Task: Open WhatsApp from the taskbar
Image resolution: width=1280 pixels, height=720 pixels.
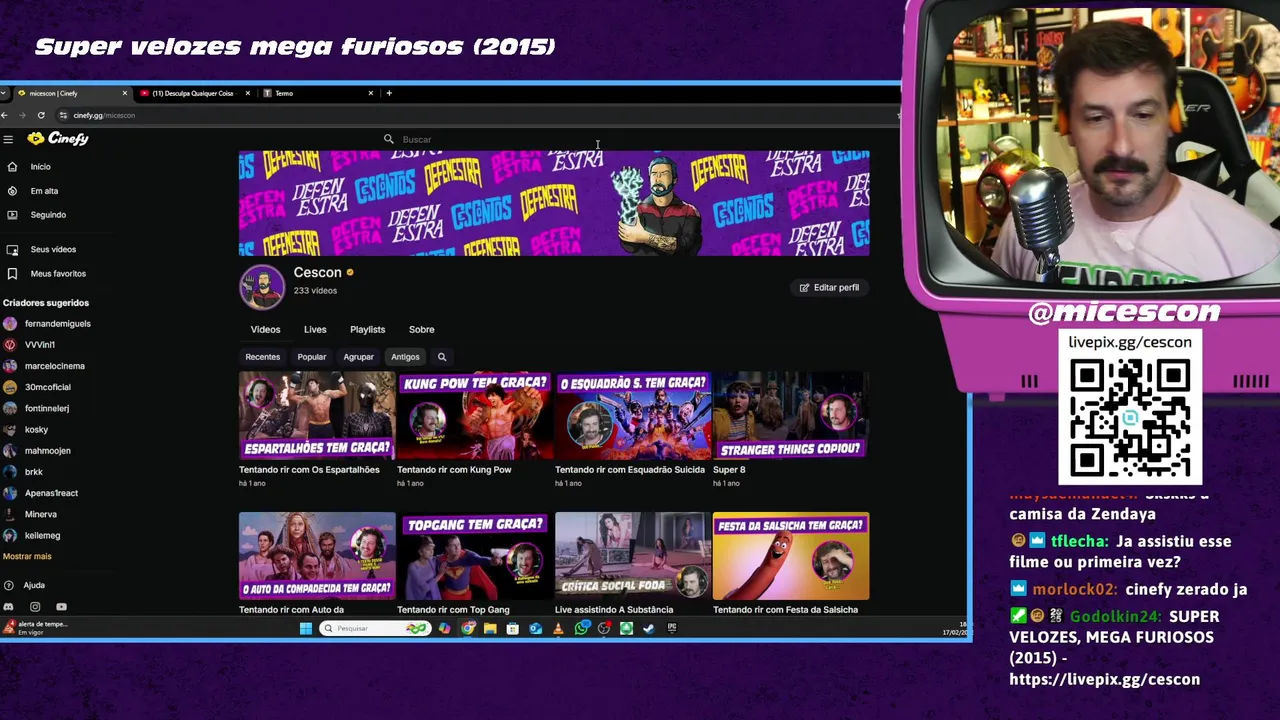Action: 581,628
